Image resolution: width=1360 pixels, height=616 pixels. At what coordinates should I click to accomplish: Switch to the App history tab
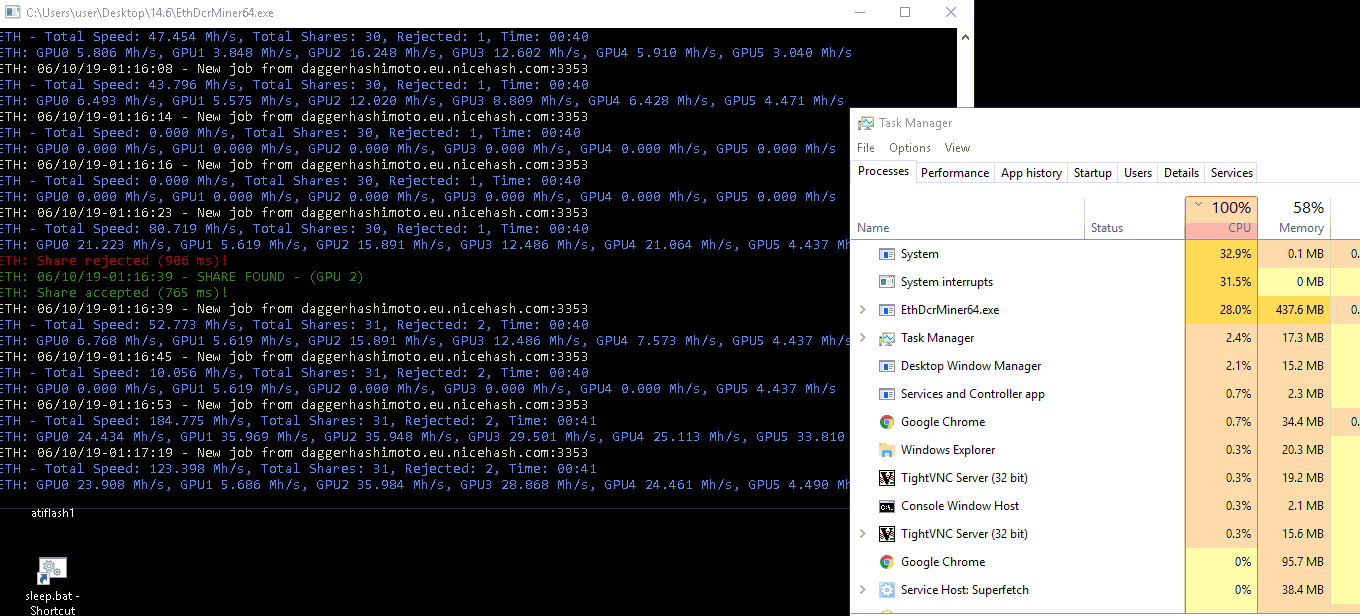(x=1031, y=173)
